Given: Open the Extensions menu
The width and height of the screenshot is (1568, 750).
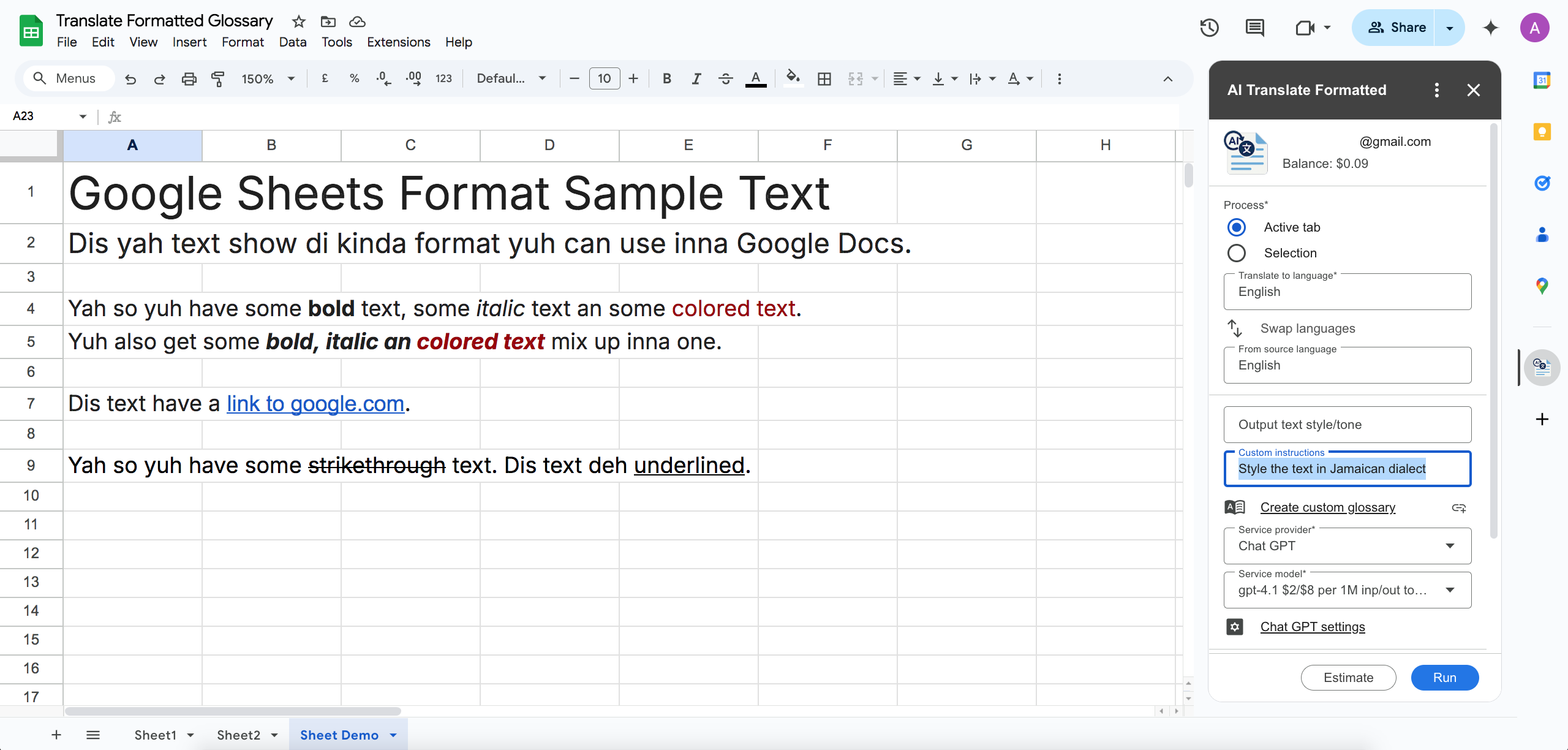Looking at the screenshot, I should click(x=398, y=42).
